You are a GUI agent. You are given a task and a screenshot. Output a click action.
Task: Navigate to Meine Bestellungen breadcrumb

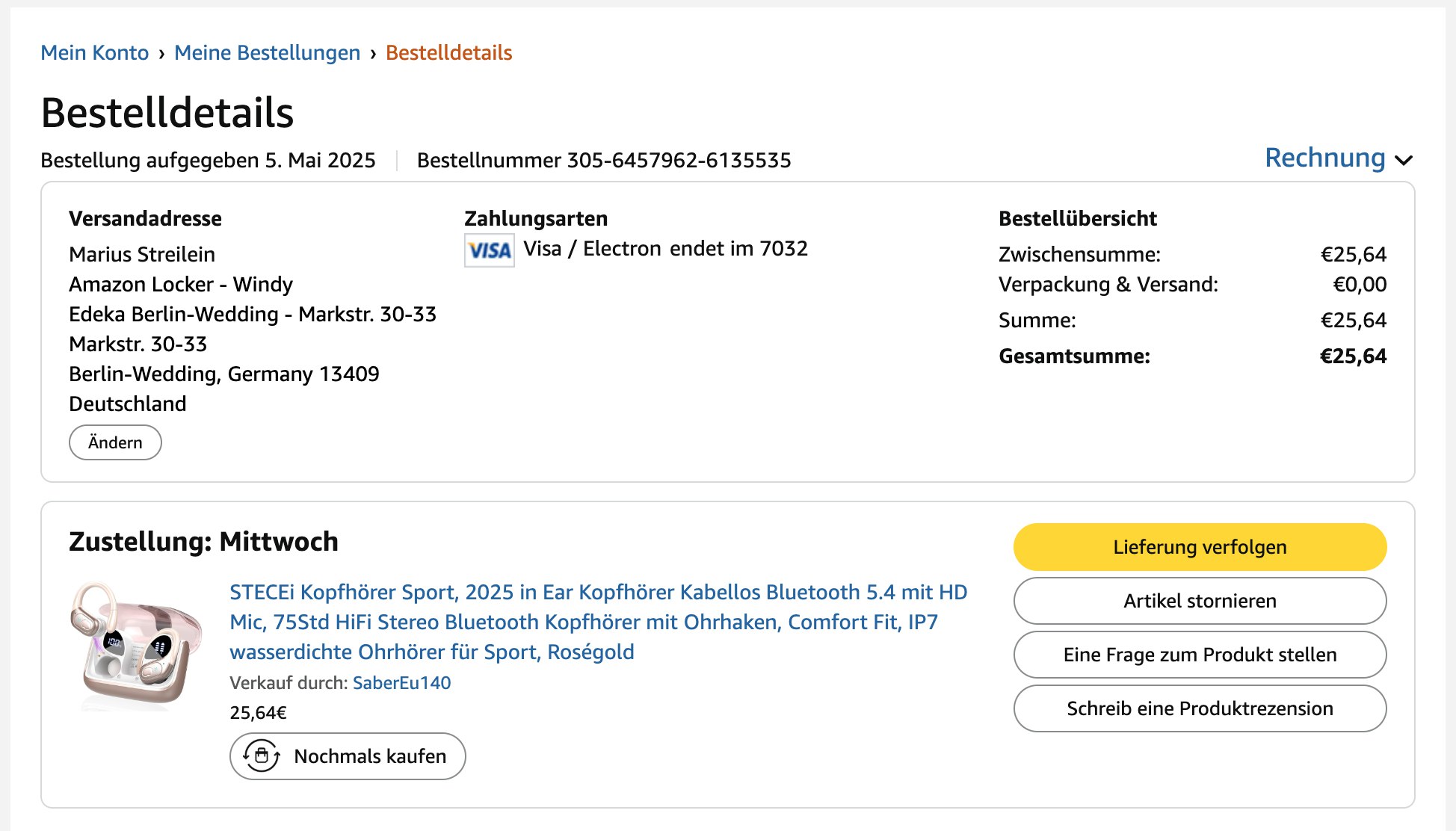point(267,53)
